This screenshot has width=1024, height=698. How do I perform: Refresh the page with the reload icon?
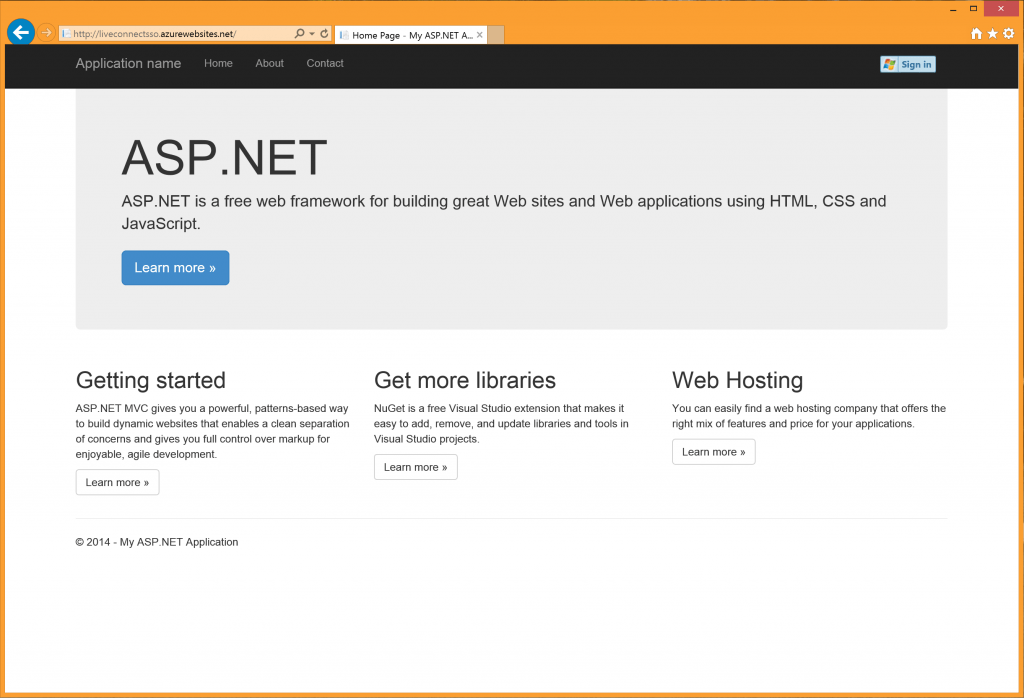tap(325, 33)
